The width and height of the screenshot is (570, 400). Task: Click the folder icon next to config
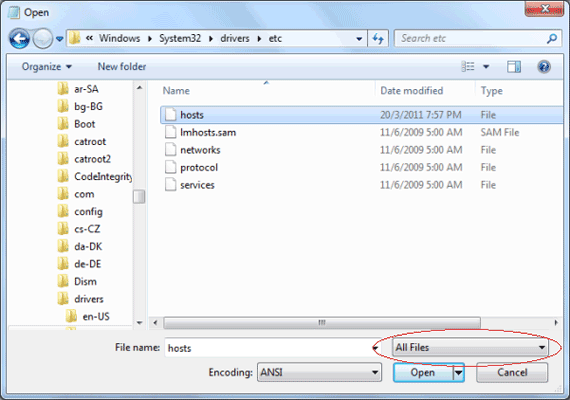click(63, 211)
